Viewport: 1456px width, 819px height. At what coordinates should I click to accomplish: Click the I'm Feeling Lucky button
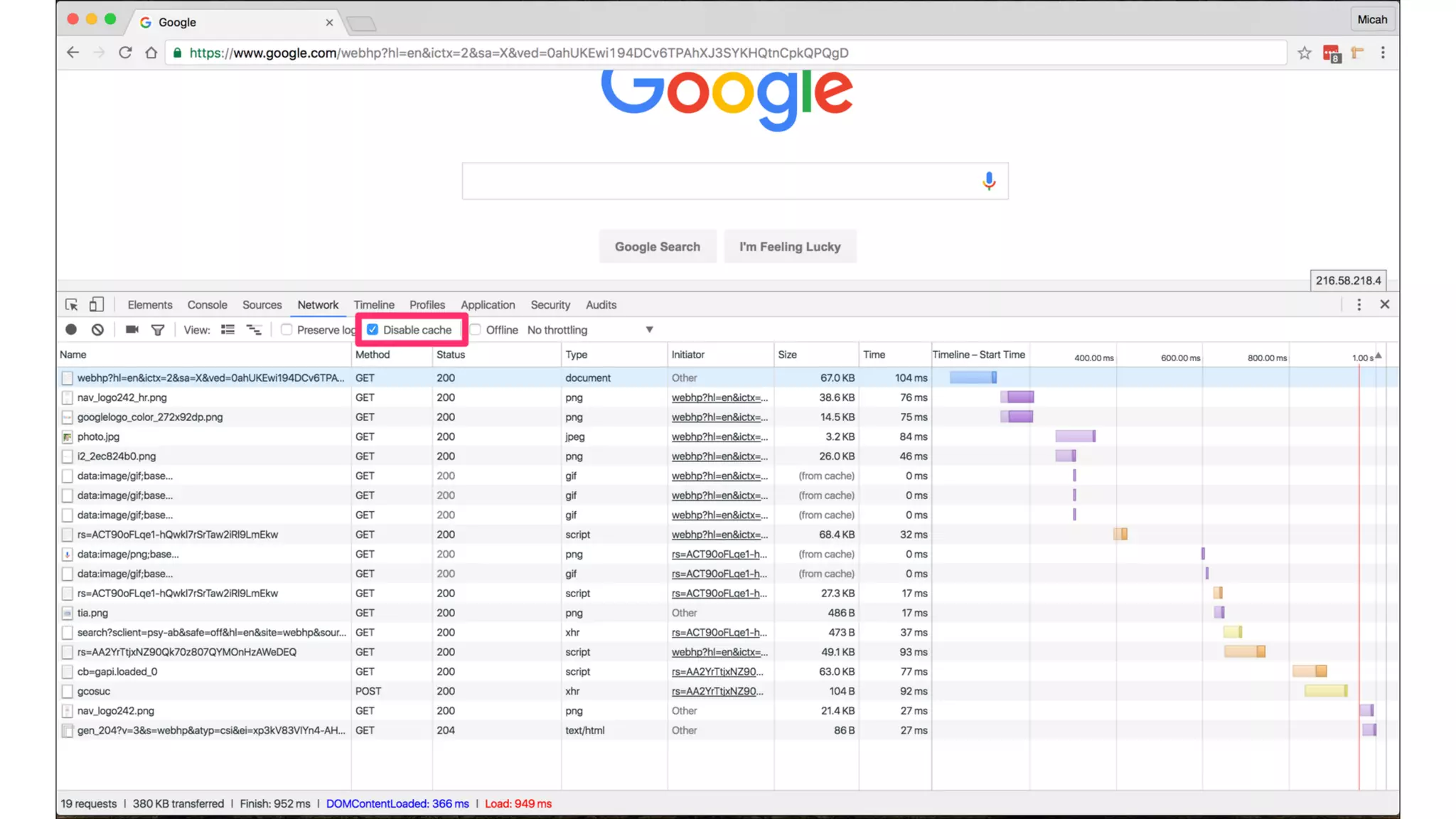789,247
